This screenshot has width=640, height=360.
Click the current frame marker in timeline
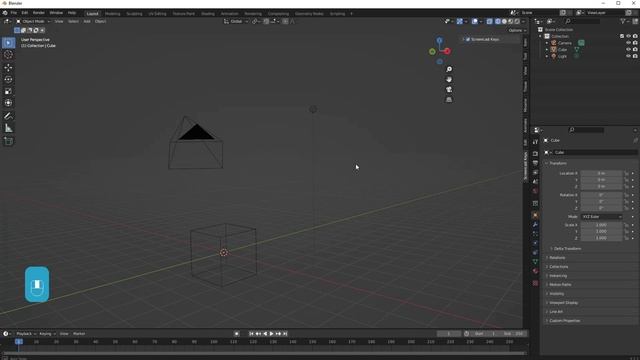[x=19, y=342]
